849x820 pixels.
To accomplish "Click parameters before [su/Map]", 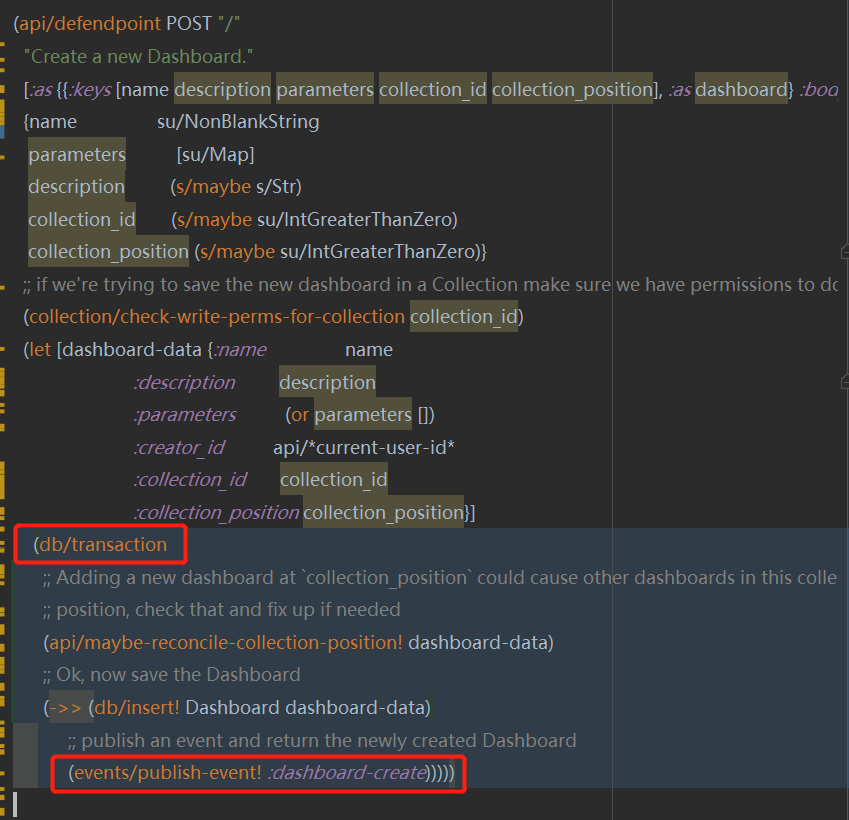I will coord(77,155).
